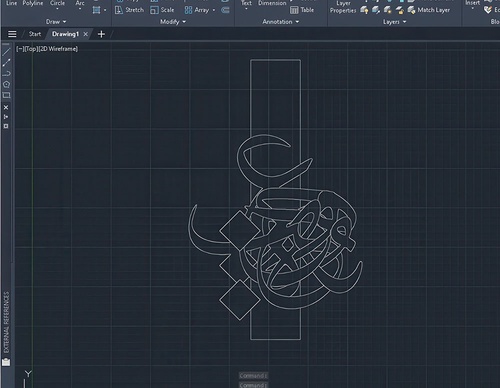This screenshot has height=388, width=500.
Task: Expand the Draw panel
Action: point(56,22)
